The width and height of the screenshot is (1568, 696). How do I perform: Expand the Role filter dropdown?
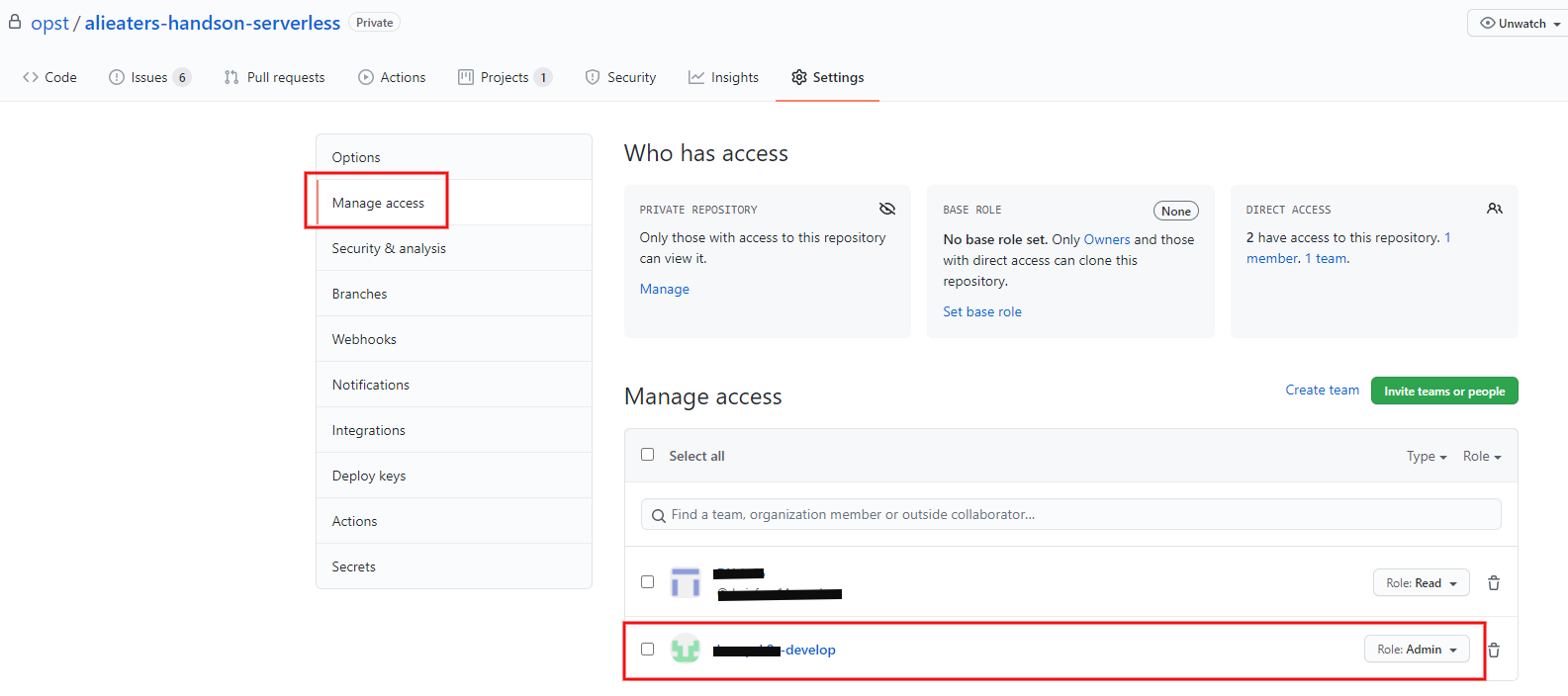(1482, 456)
